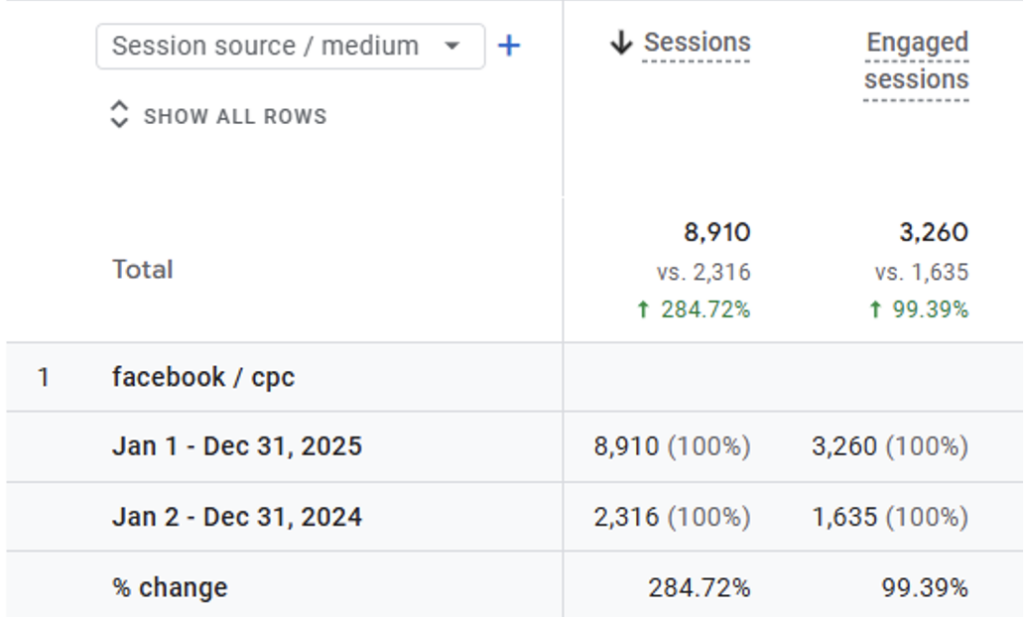Add a secondary dimension with the plus icon
The image size is (1024, 617).
(x=509, y=46)
